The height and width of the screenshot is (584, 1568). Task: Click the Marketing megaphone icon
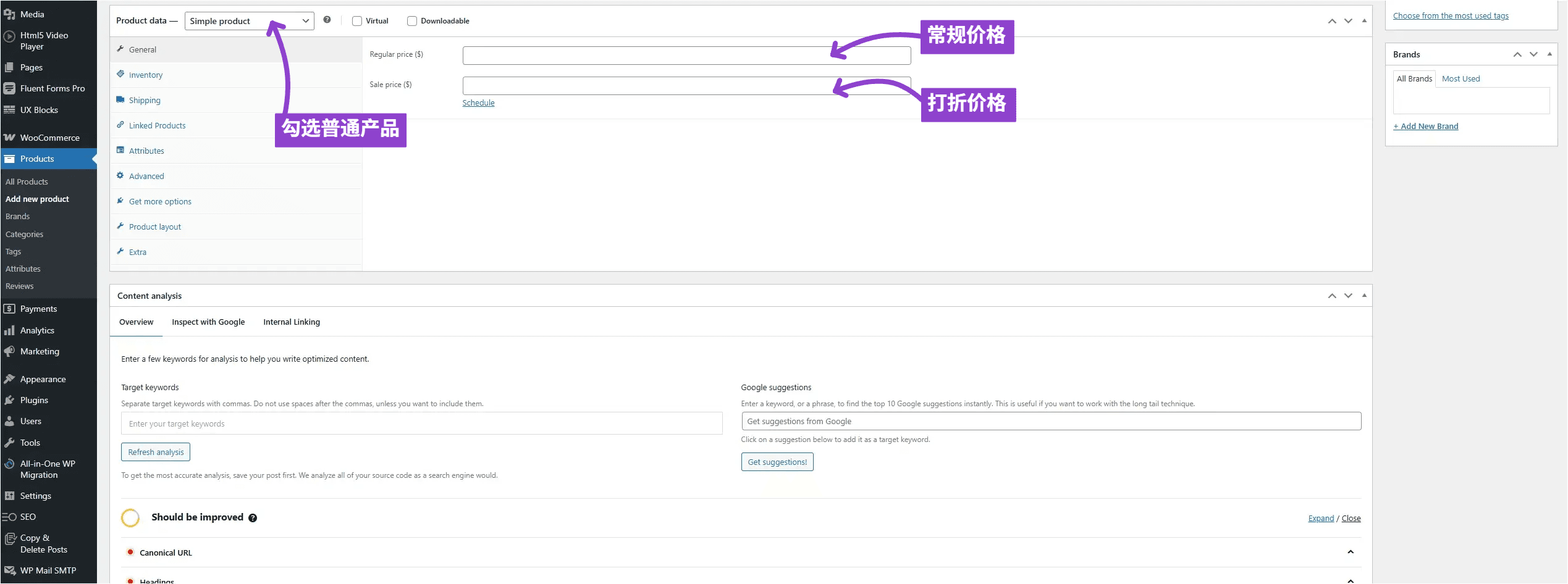pos(9,352)
